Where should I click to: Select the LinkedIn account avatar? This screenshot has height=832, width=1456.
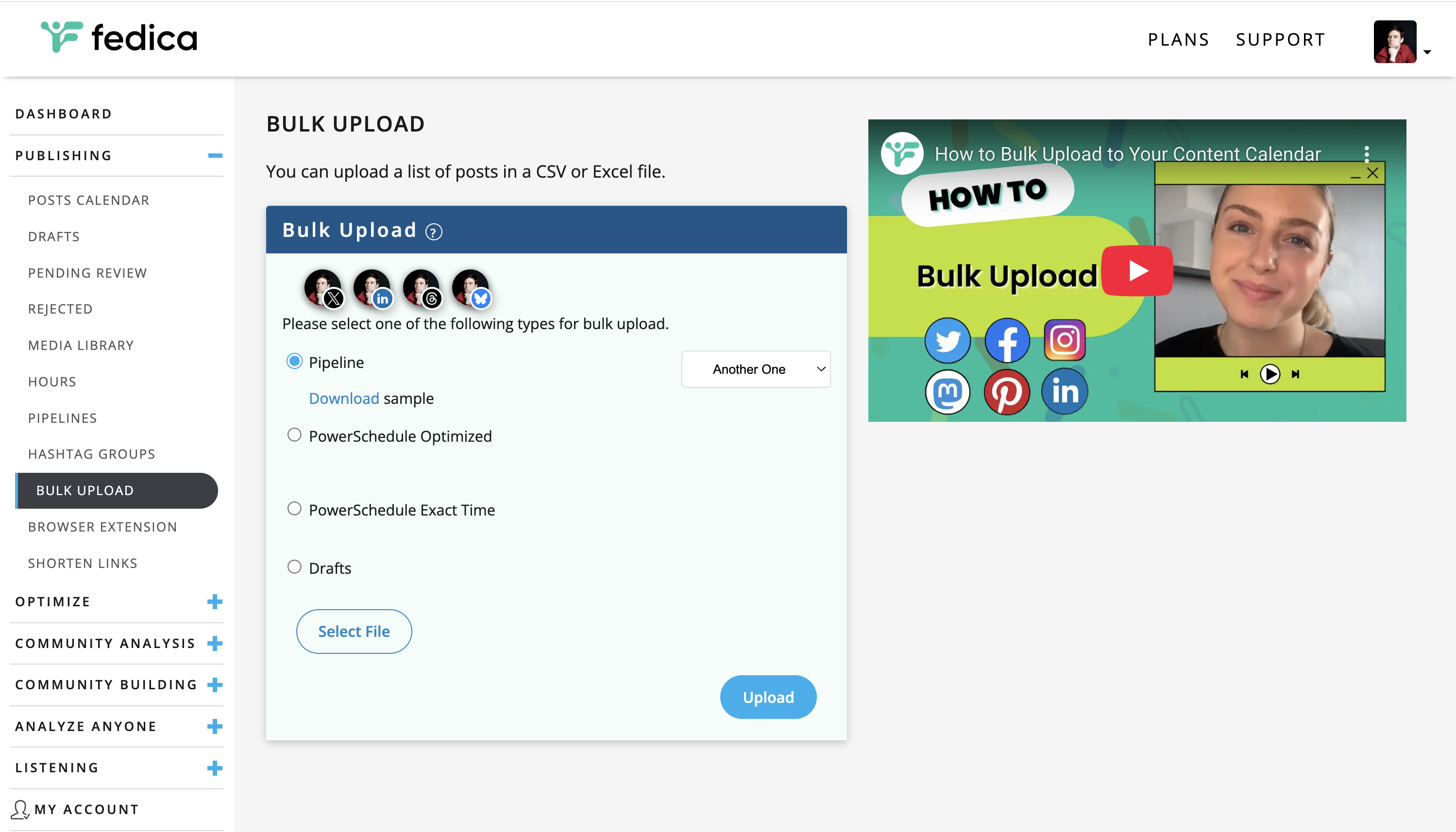372,287
